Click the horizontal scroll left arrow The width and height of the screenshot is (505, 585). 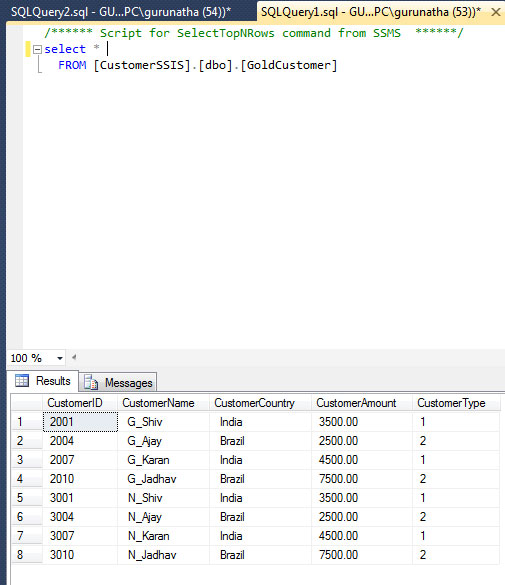coord(74,357)
